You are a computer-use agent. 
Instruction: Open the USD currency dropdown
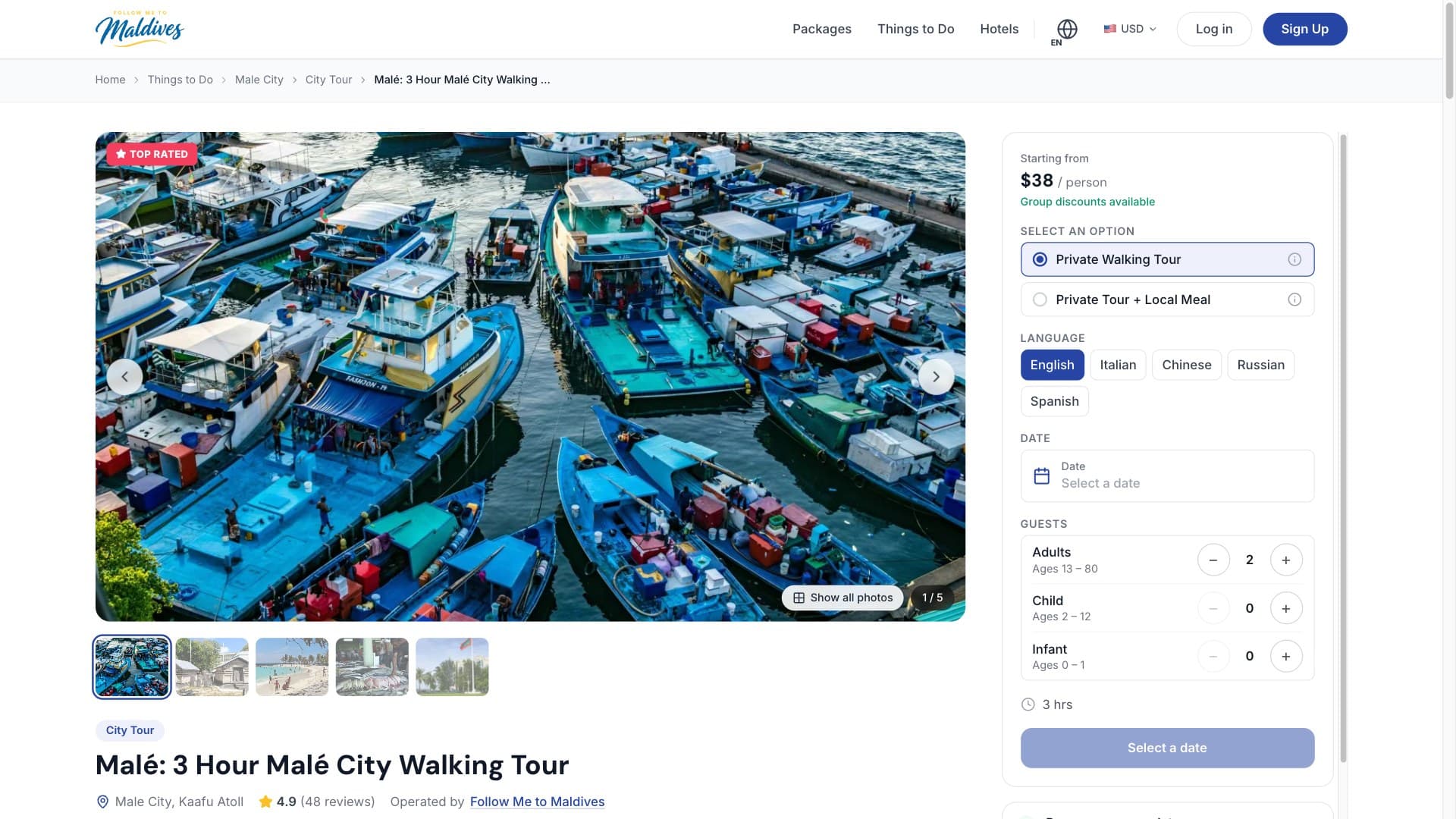(1130, 29)
